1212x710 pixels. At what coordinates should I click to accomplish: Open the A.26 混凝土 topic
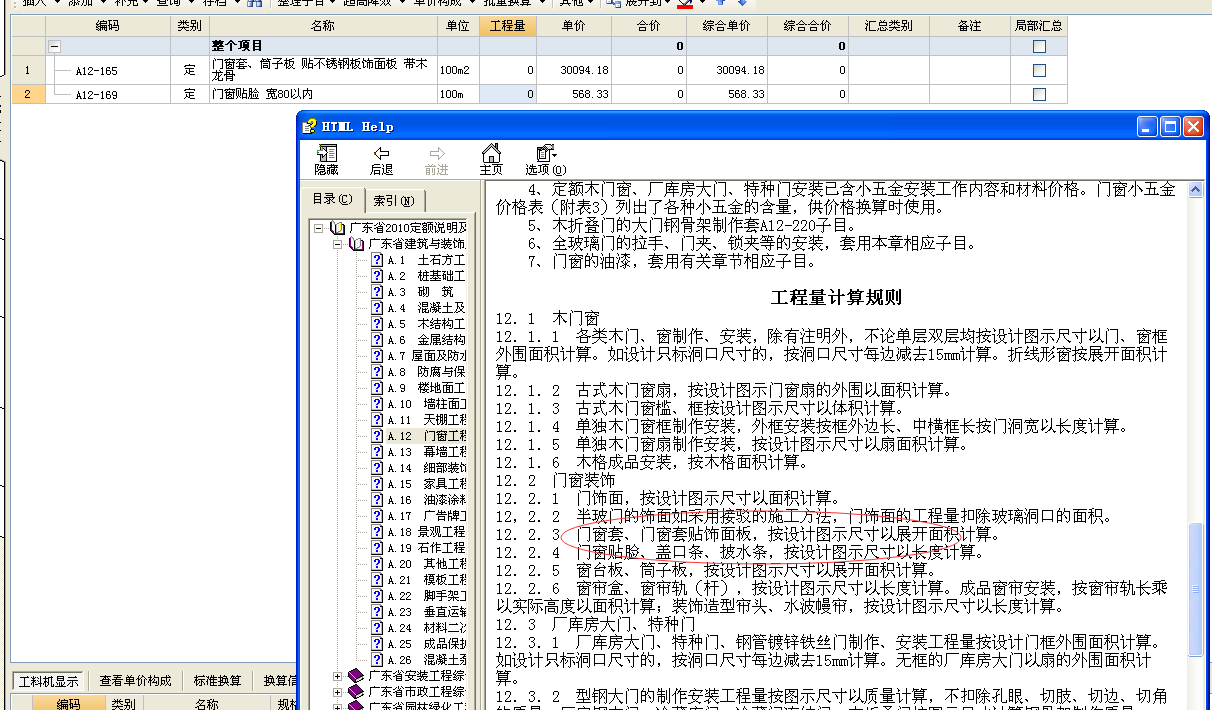[x=425, y=660]
